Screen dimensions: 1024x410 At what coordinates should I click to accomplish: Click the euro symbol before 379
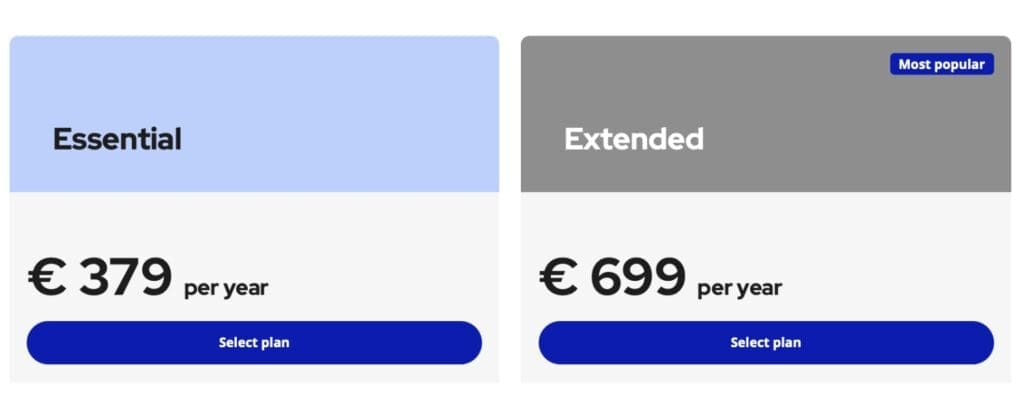[47, 278]
